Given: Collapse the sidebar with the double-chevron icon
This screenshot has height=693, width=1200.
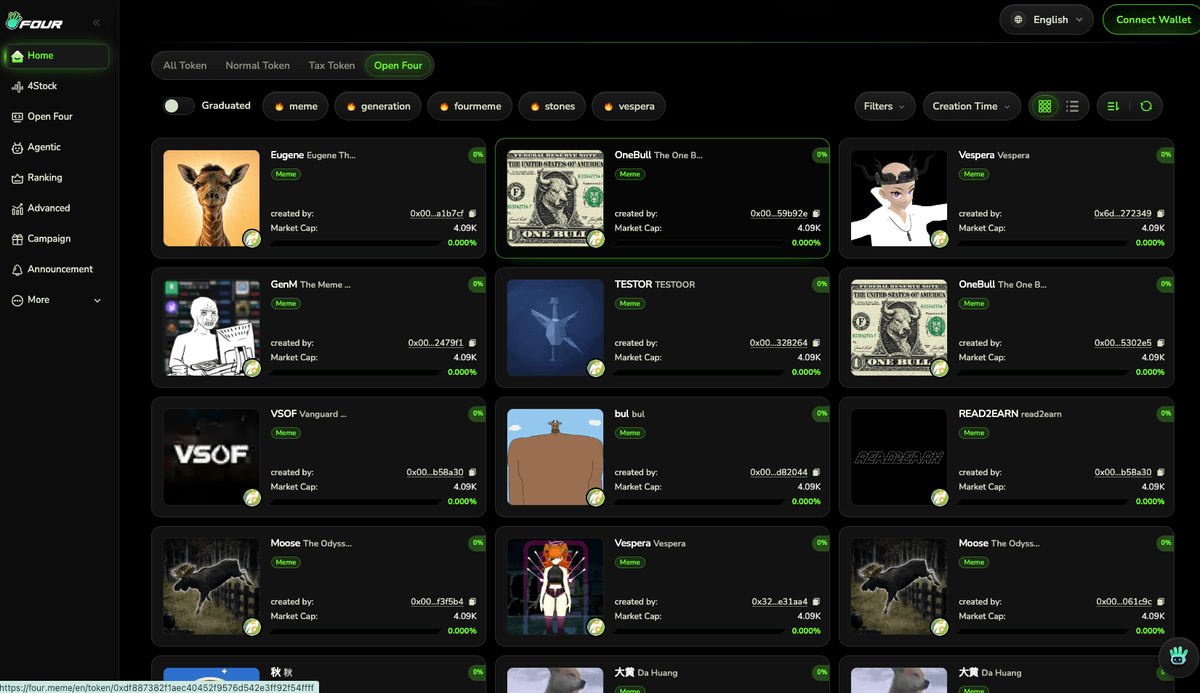Looking at the screenshot, I should pos(96,22).
